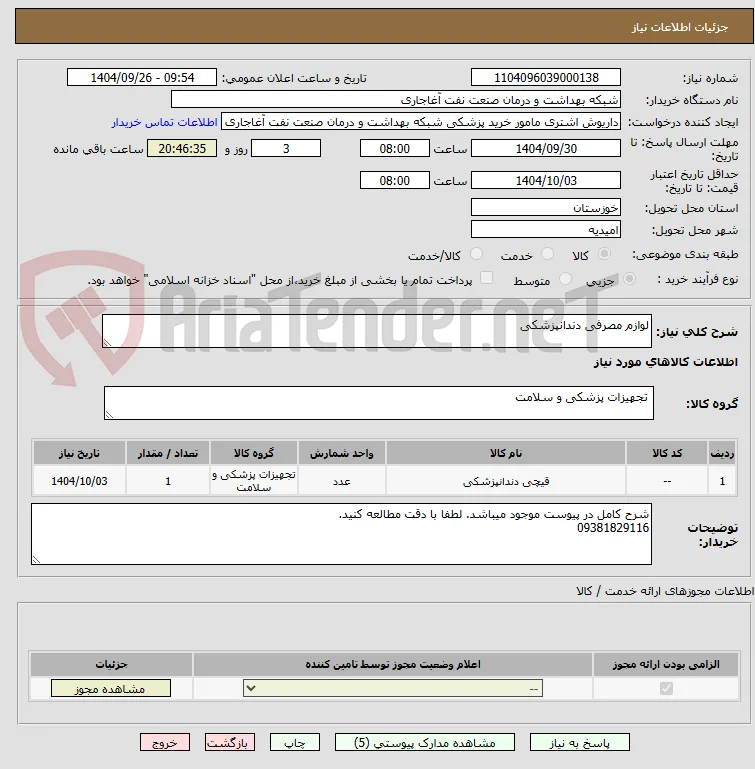Click the ردیف column header
This screenshot has width=755, height=769.
[x=722, y=453]
